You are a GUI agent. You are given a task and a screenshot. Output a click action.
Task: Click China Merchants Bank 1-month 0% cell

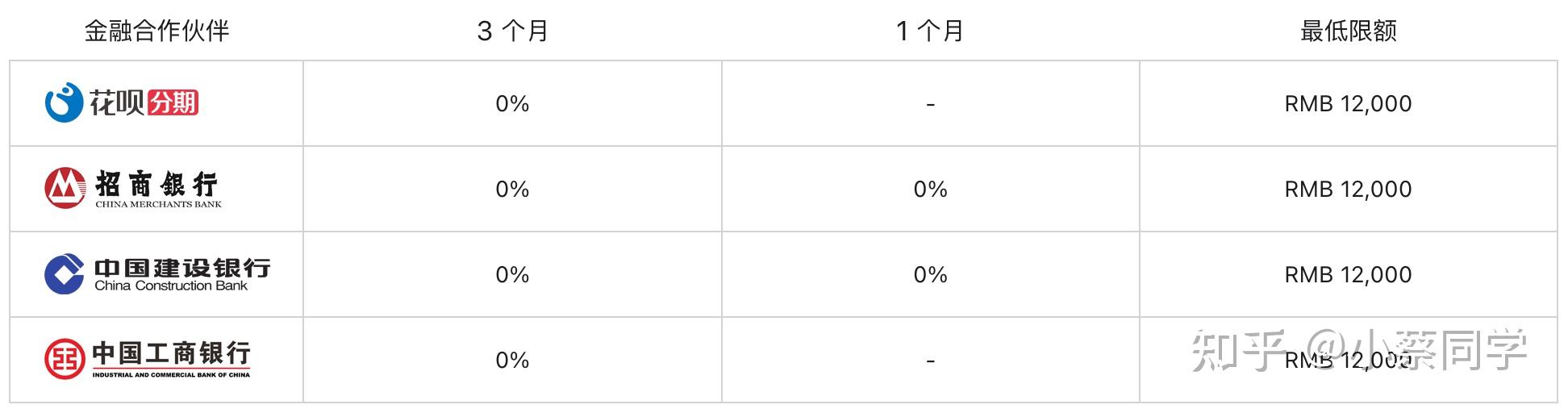930,190
